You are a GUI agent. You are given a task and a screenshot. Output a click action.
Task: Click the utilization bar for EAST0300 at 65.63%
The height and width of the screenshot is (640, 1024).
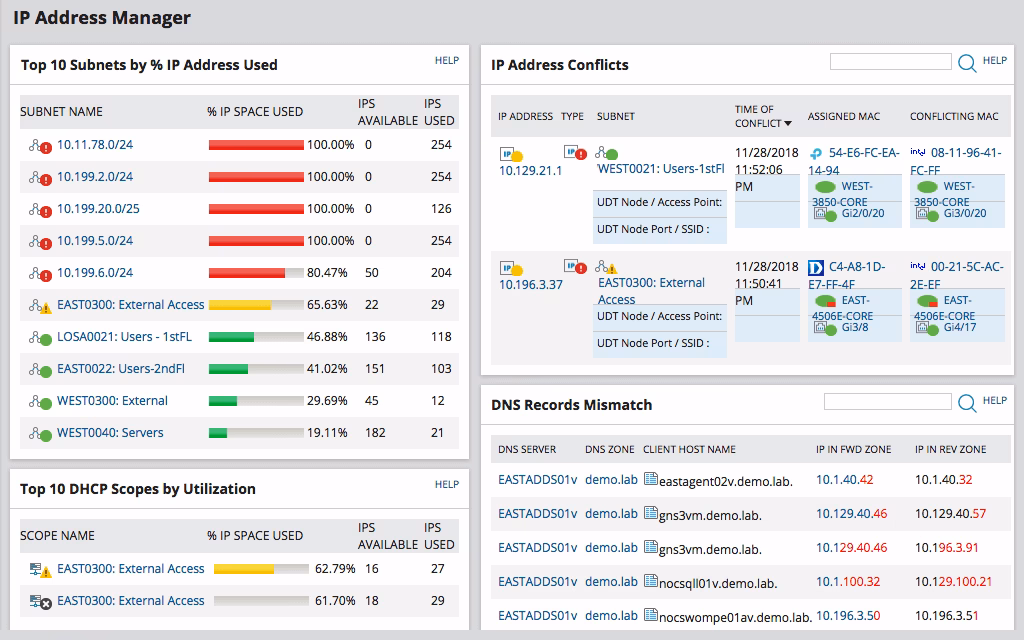[255, 304]
